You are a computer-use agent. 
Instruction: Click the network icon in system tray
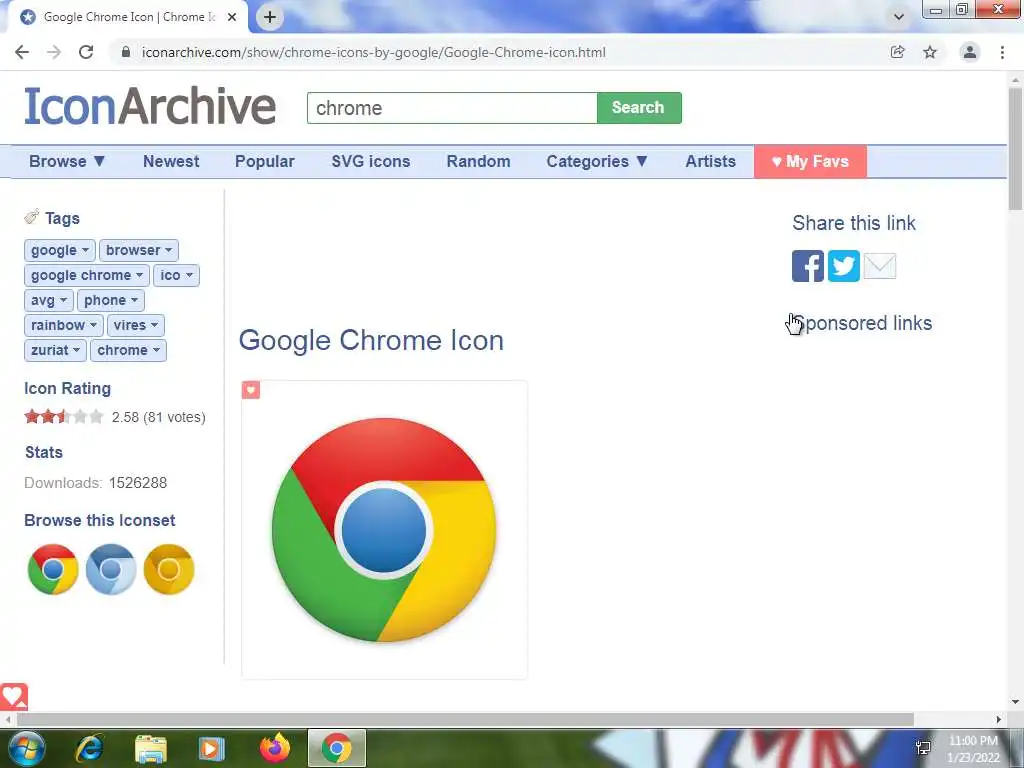923,748
